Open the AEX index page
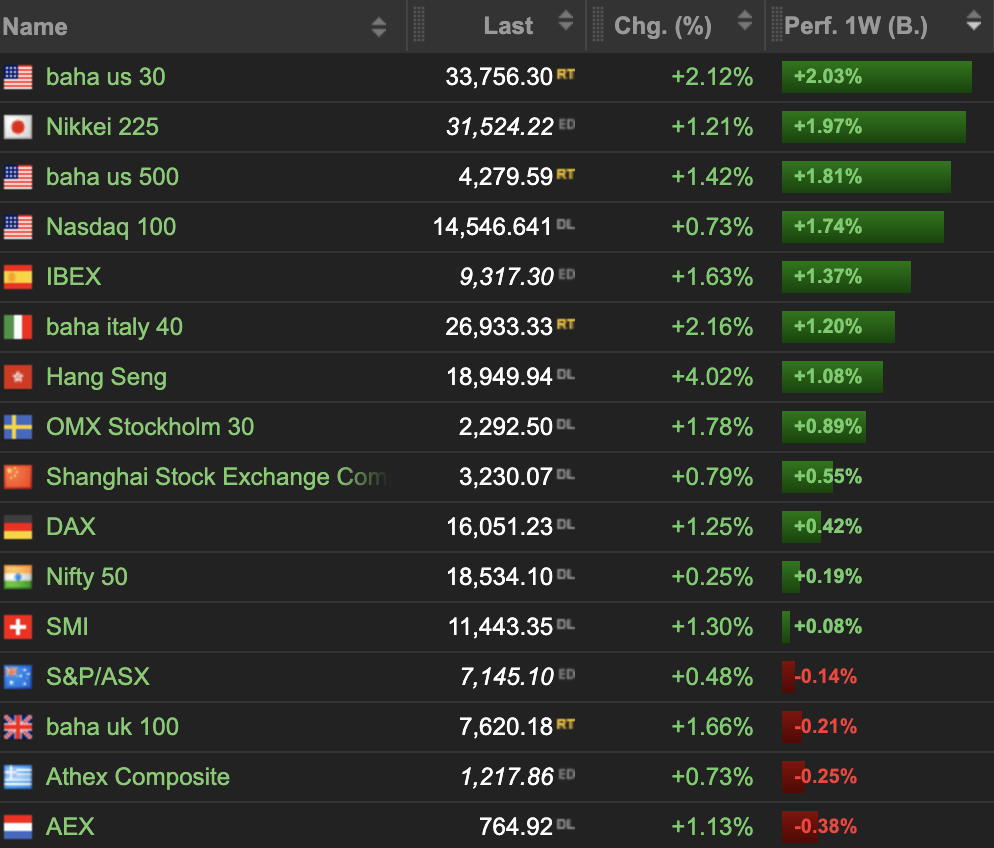 (x=70, y=828)
